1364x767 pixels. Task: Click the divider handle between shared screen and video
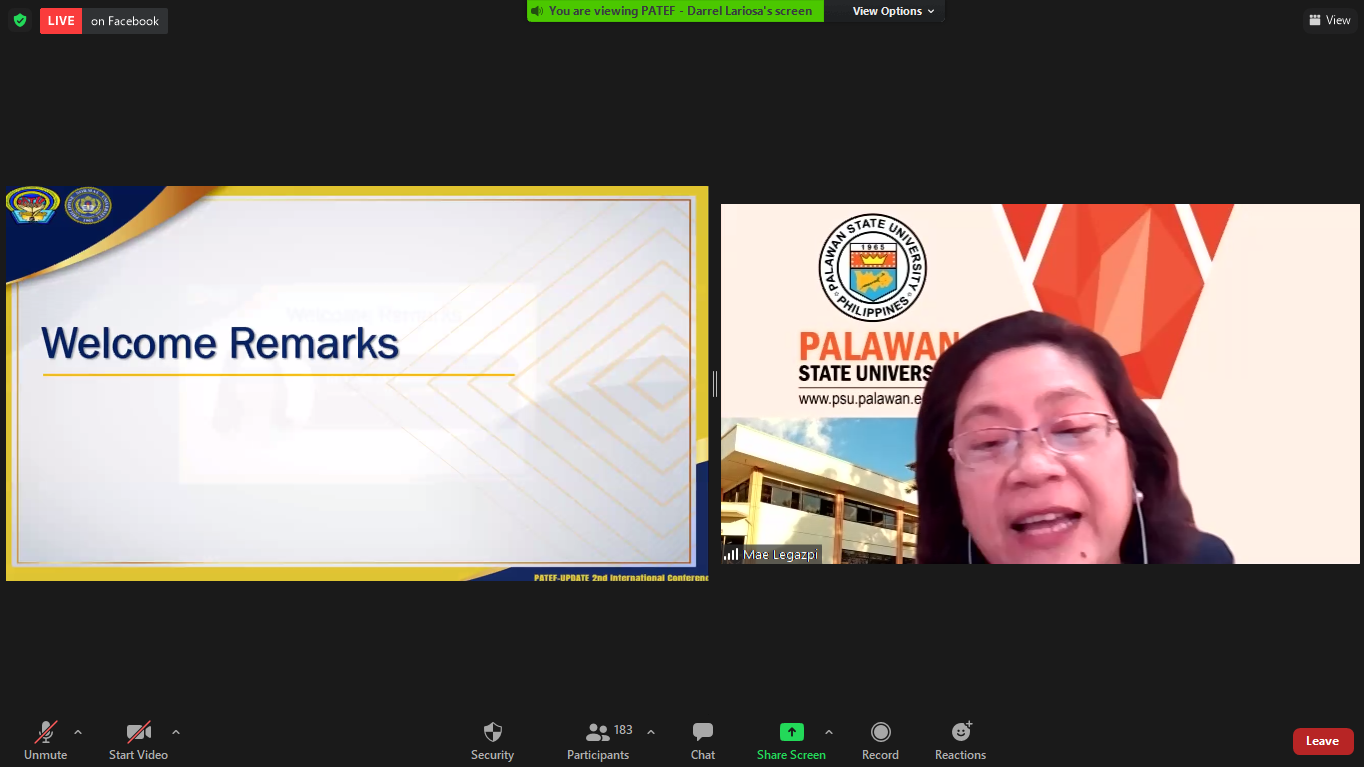(714, 383)
